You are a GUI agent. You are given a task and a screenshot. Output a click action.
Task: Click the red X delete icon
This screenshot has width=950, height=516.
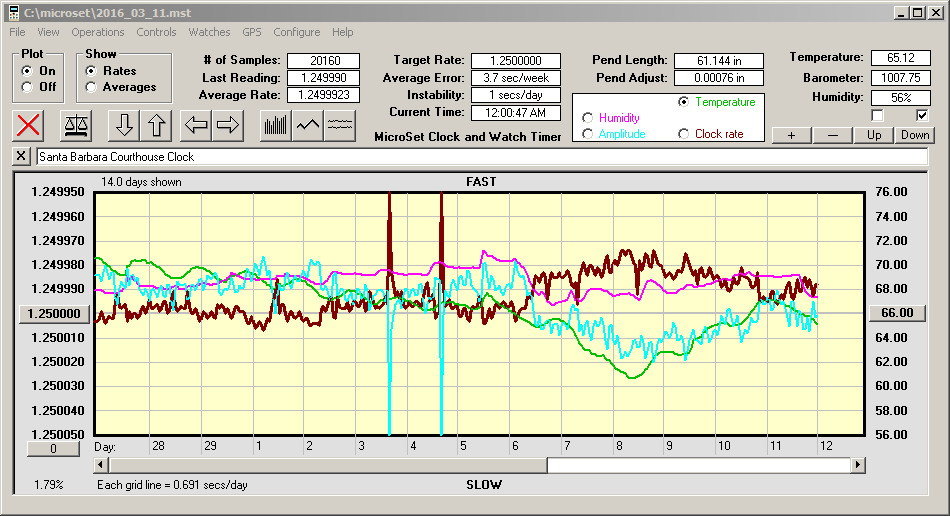29,125
